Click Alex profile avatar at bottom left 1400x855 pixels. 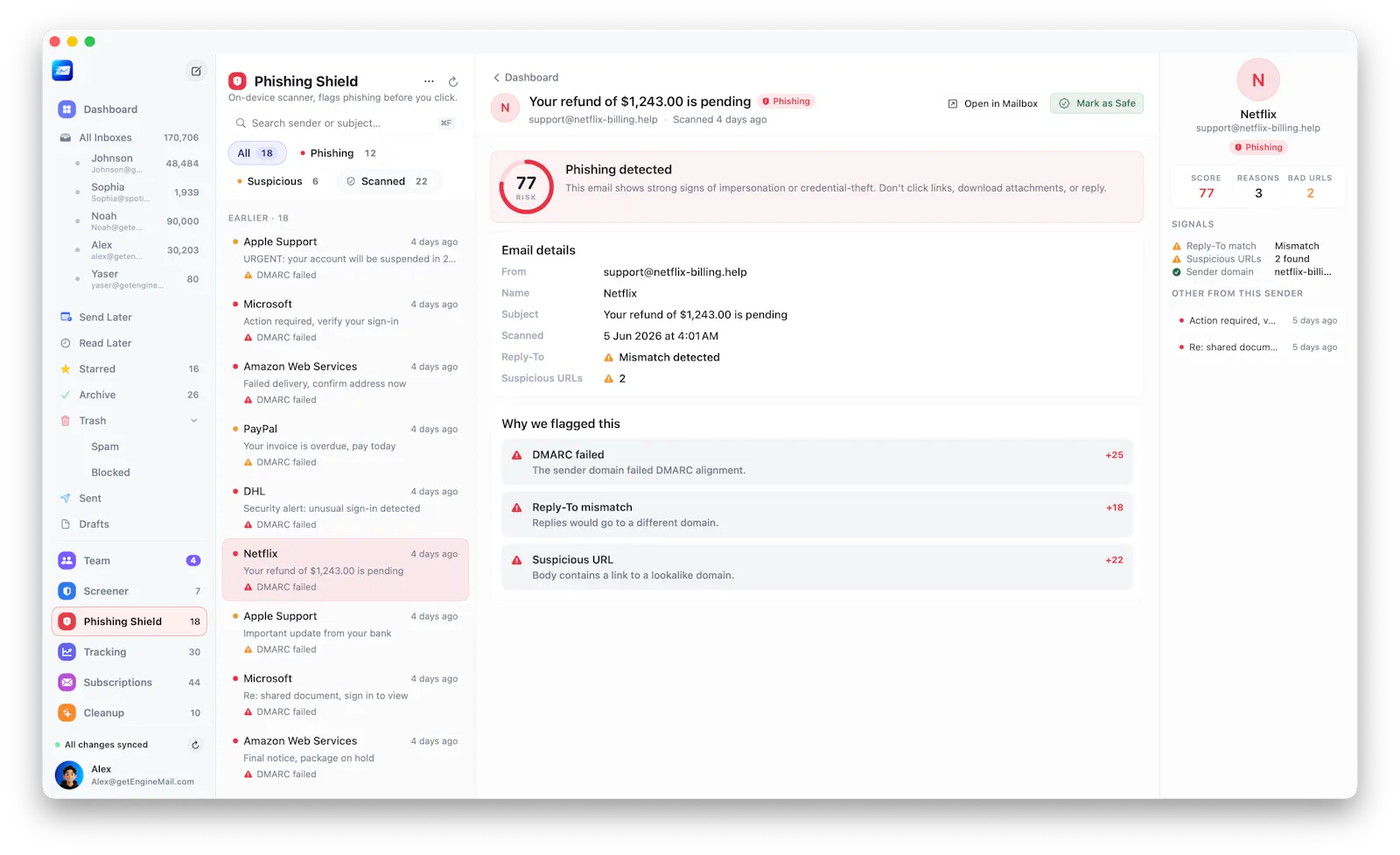click(69, 774)
